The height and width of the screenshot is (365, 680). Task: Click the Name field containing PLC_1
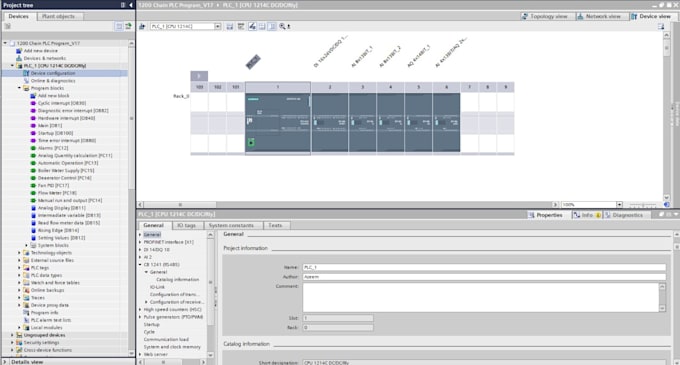(484, 267)
